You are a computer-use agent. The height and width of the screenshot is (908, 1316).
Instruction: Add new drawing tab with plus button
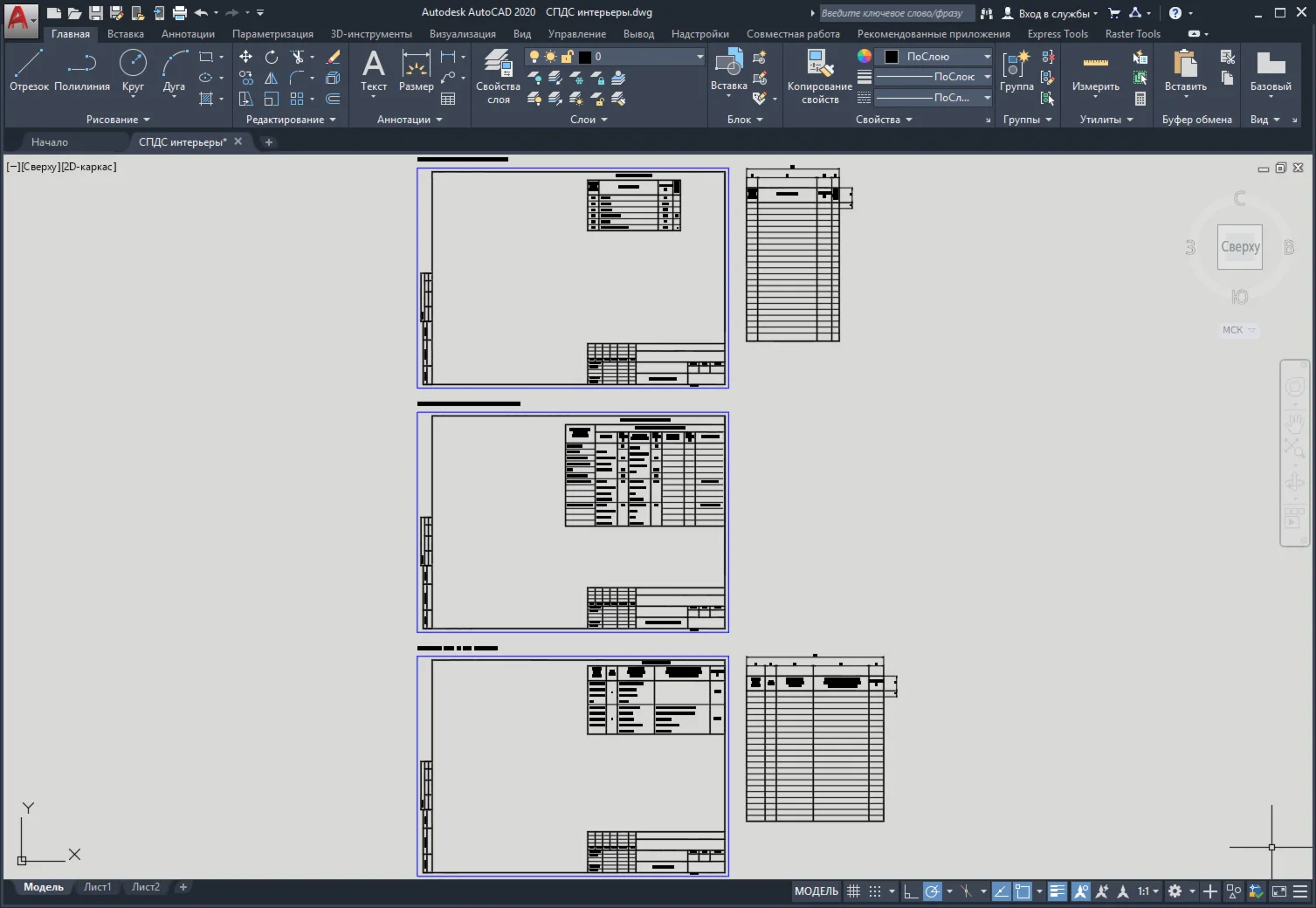(x=269, y=141)
